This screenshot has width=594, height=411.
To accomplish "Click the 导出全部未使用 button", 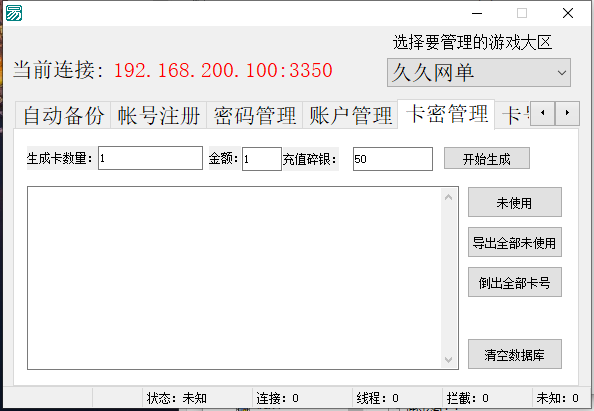I will (515, 242).
